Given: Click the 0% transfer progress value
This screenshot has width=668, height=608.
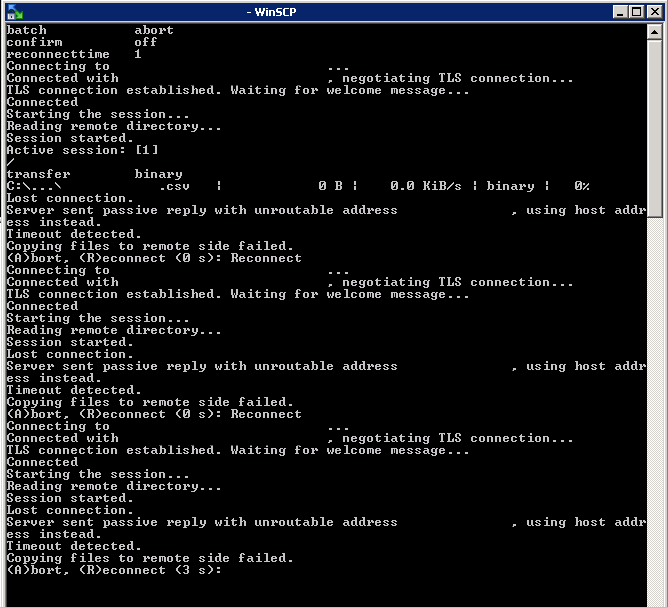Looking at the screenshot, I should tap(581, 186).
